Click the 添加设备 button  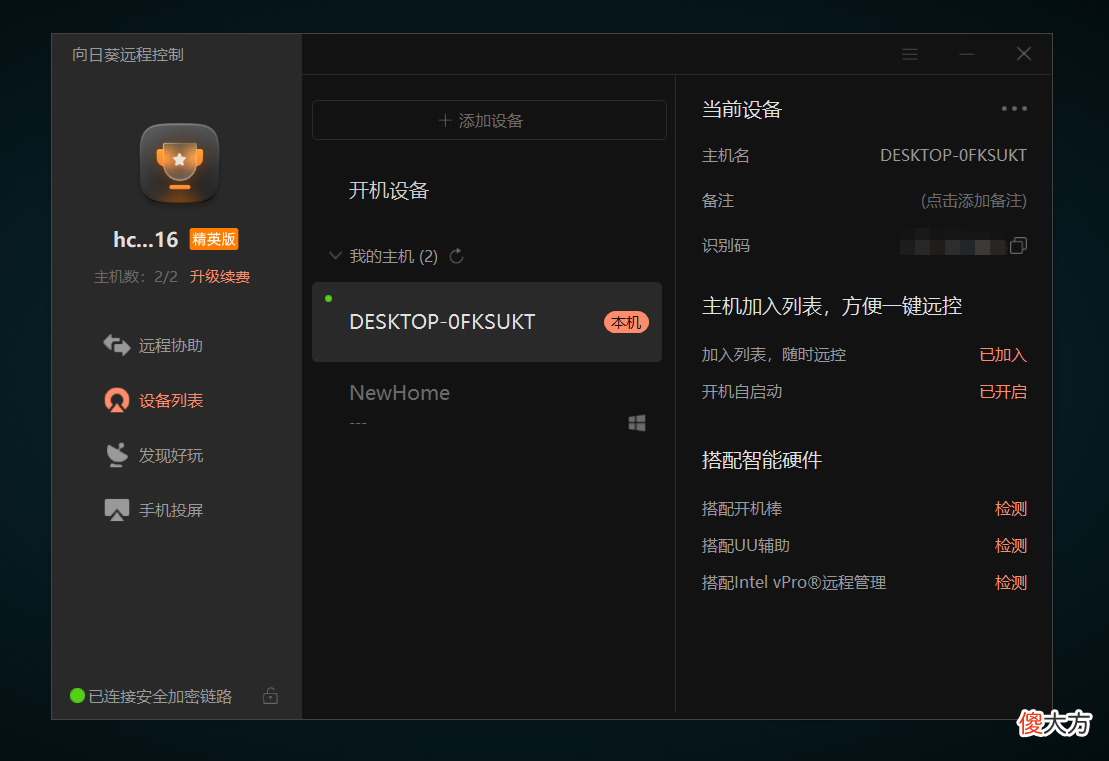pyautogui.click(x=489, y=120)
